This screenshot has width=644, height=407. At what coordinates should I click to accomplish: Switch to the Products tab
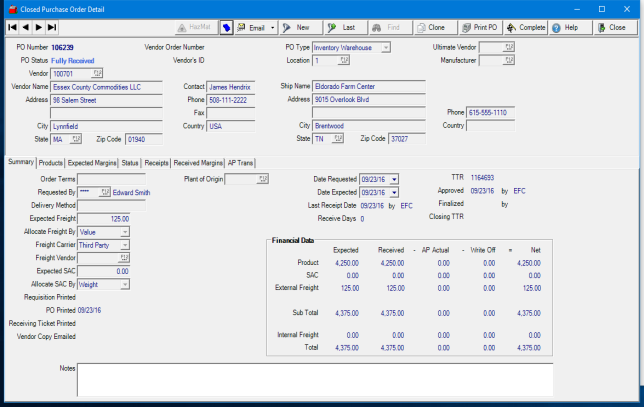coord(51,162)
